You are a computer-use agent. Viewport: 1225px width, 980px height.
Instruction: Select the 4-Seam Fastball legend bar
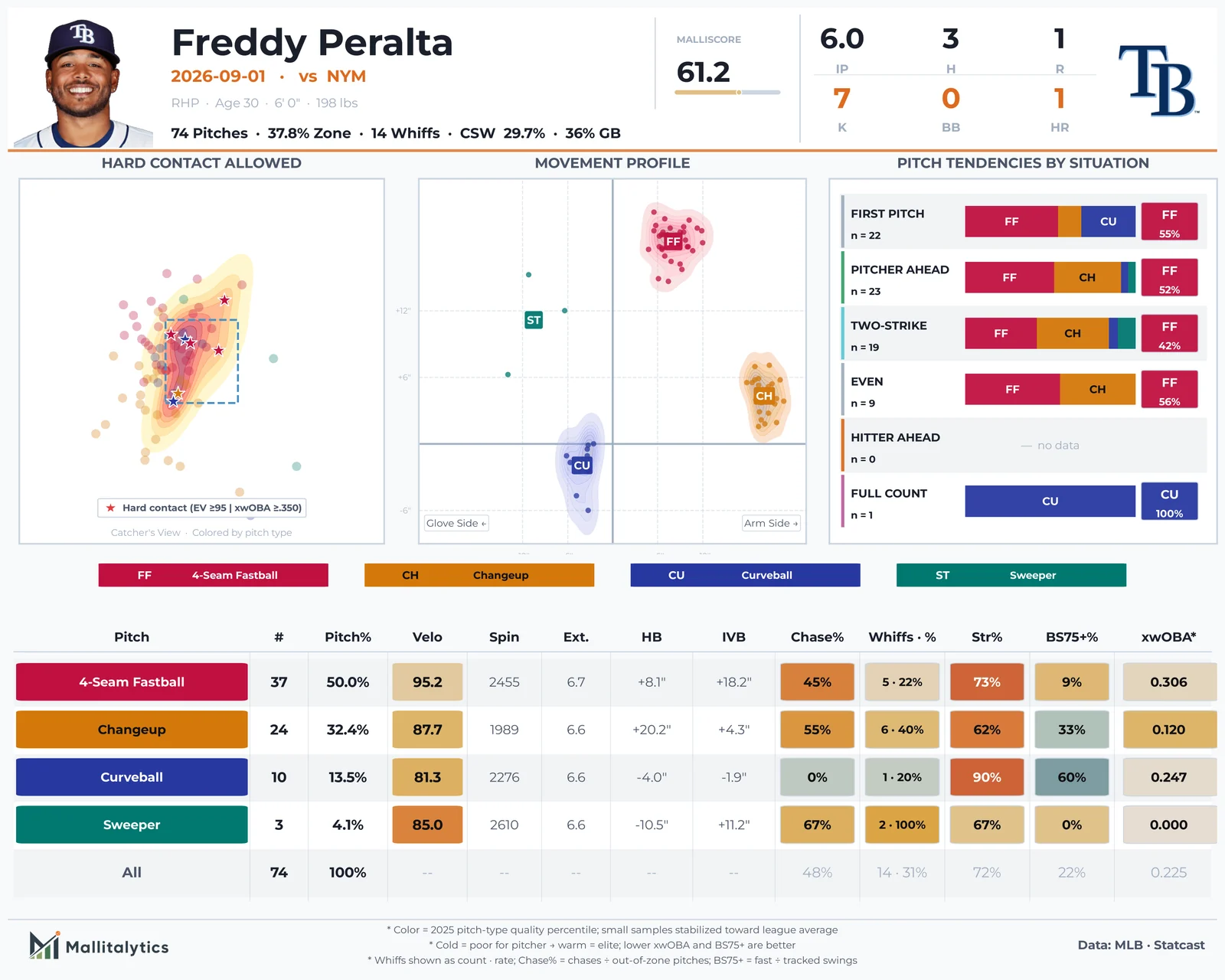(213, 575)
